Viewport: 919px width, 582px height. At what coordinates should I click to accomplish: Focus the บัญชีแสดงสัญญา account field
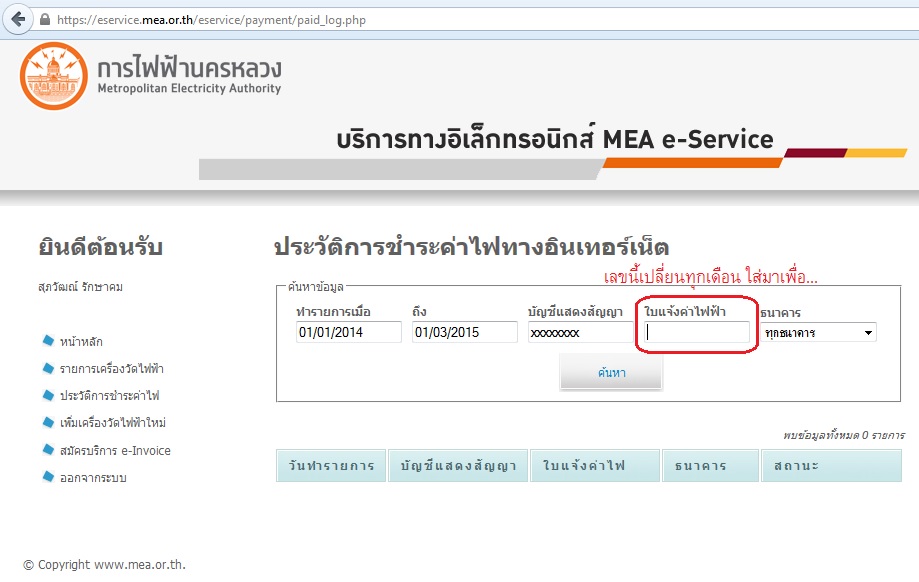[581, 332]
